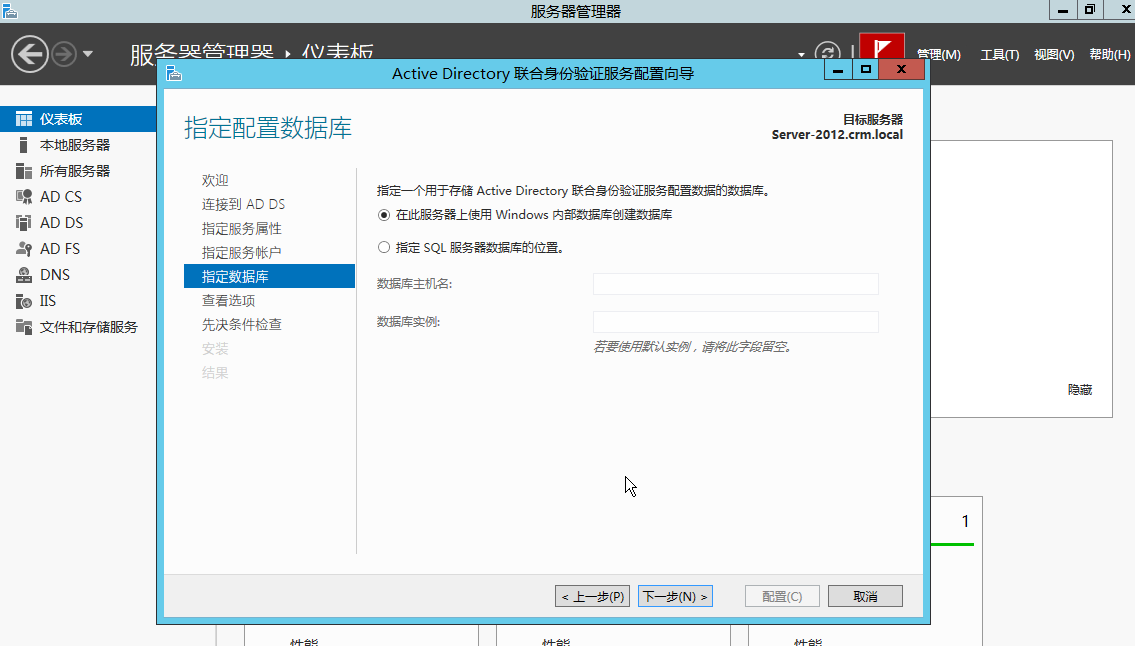Screen dimensions: 1135x646
Task: Select Windows 内部数据库 radio option
Action: click(x=384, y=214)
